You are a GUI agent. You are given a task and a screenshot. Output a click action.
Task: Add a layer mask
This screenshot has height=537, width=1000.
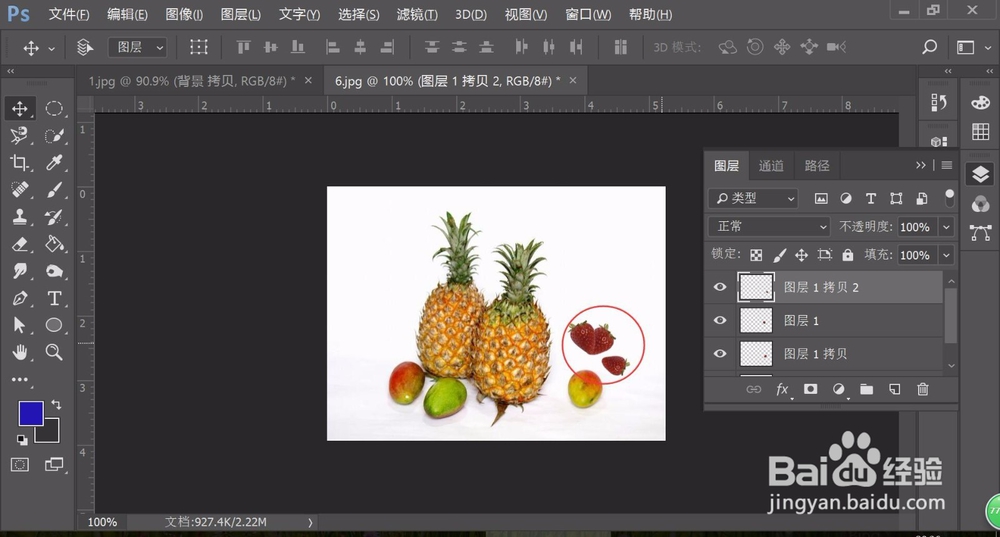(811, 389)
